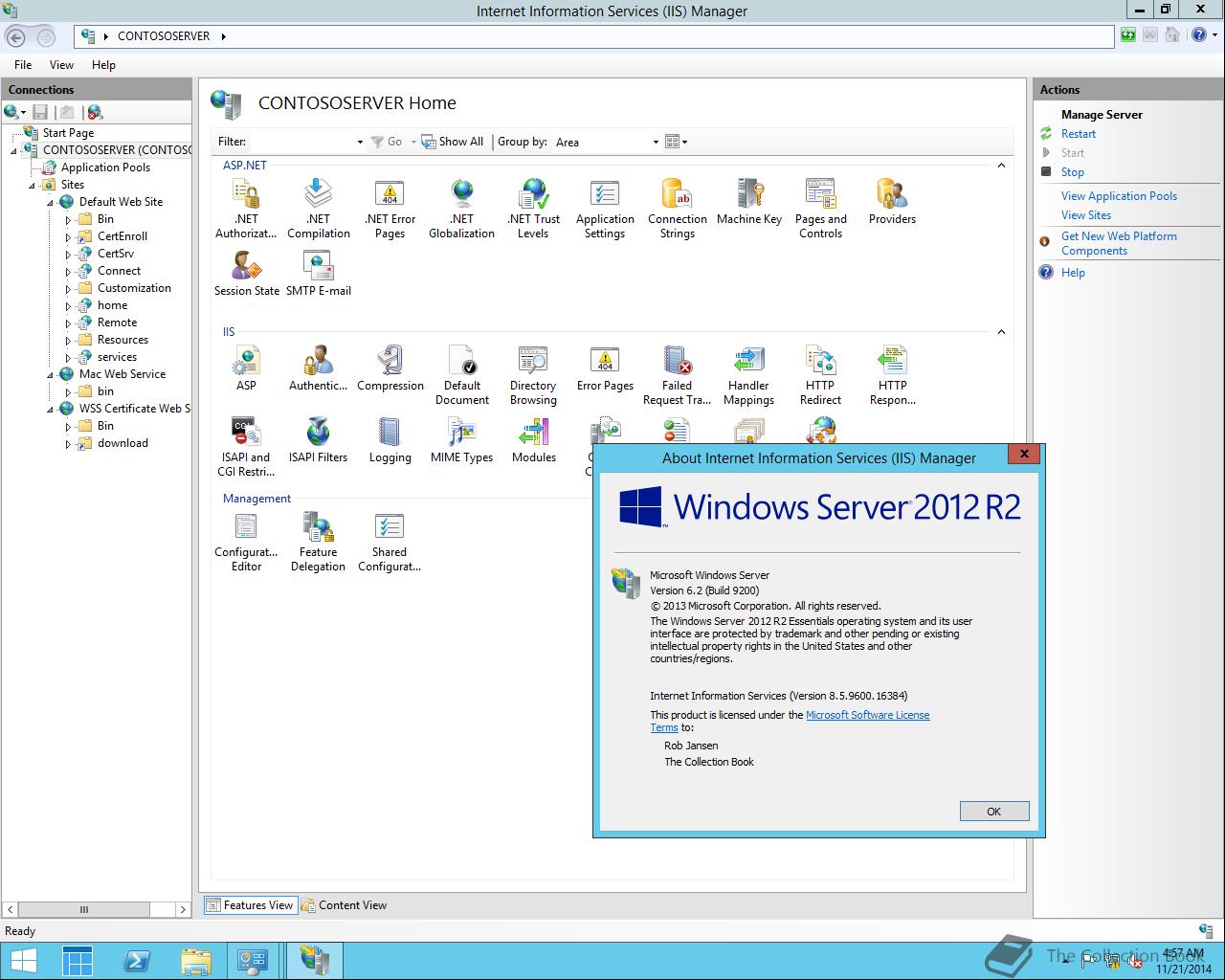The width and height of the screenshot is (1225, 980).
Task: Open Modules feature
Action: click(533, 440)
